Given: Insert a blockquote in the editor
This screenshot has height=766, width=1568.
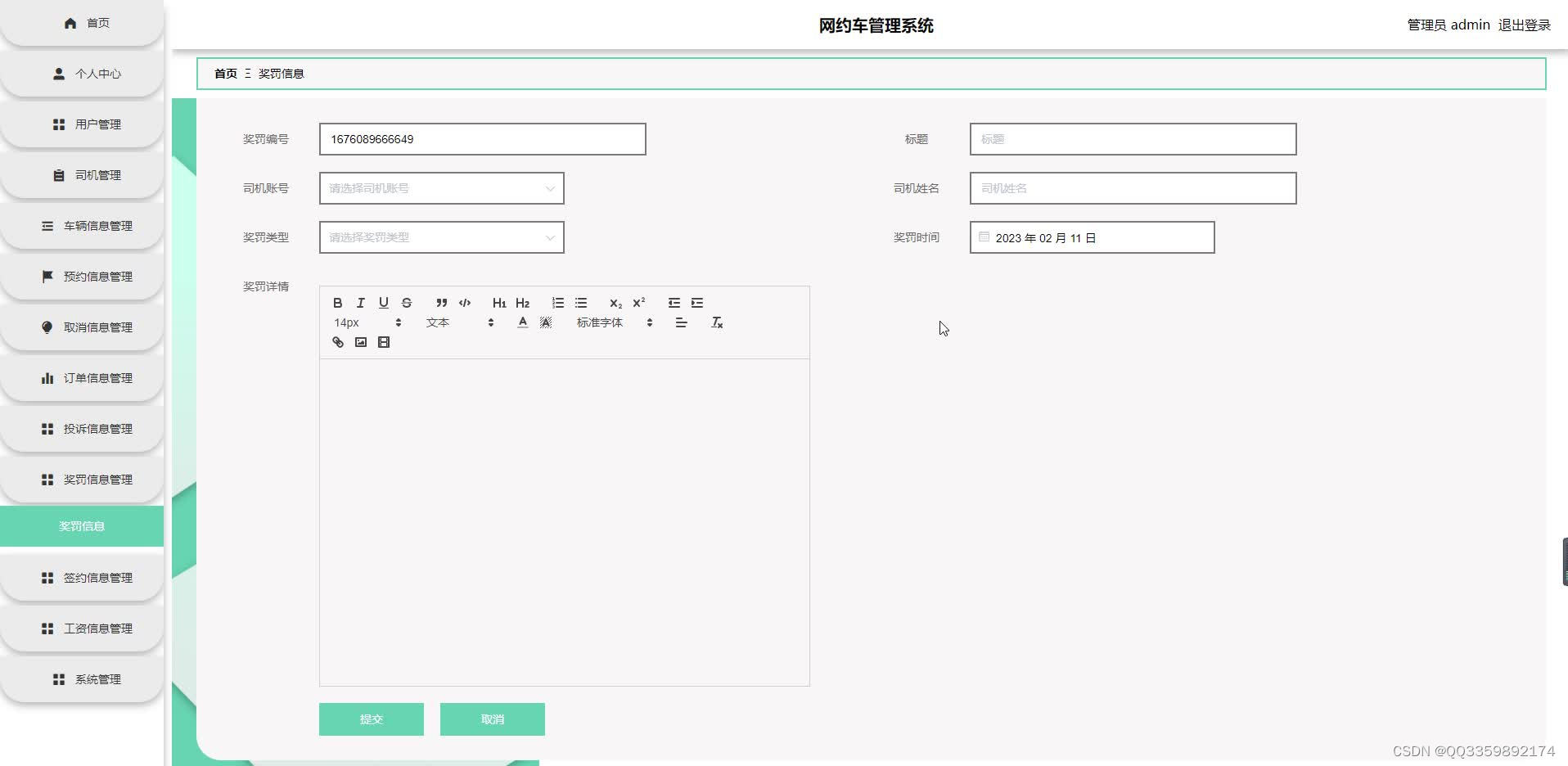Looking at the screenshot, I should [442, 303].
